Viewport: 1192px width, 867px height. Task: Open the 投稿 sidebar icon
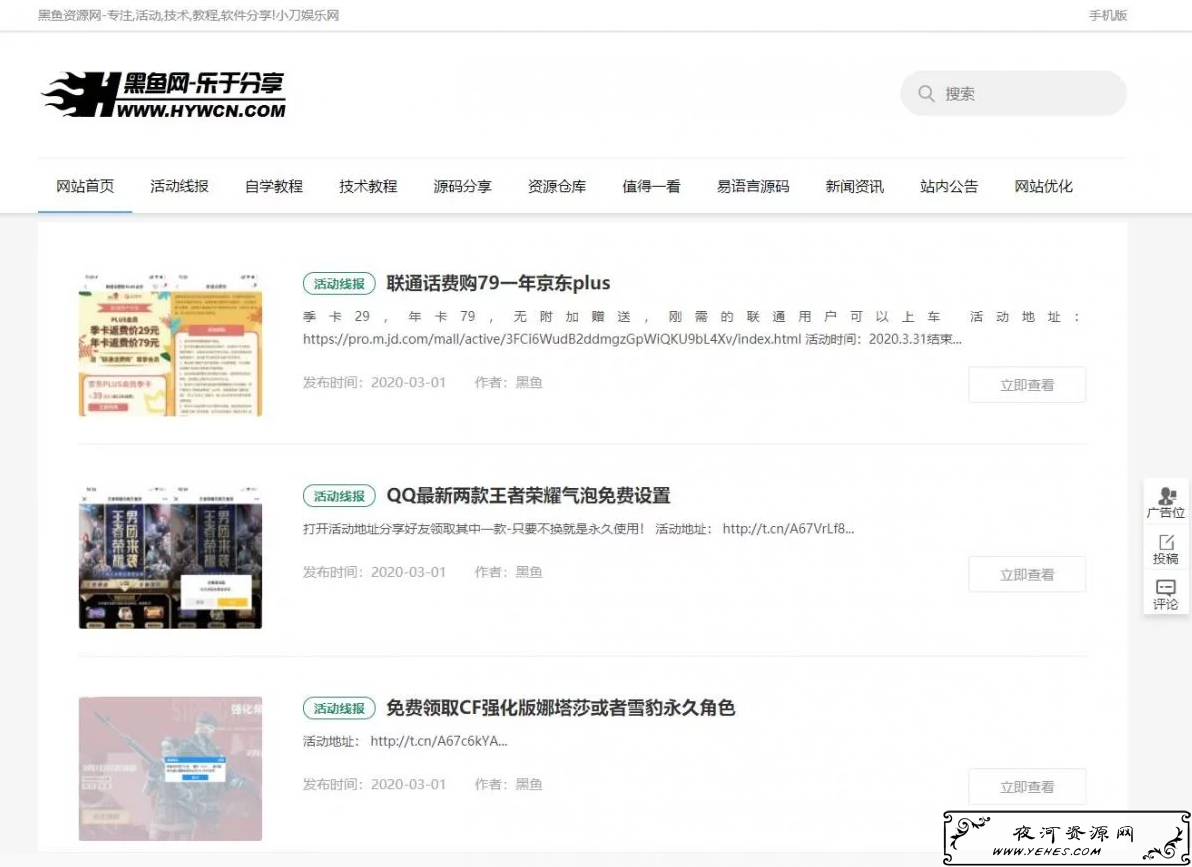pos(1165,550)
